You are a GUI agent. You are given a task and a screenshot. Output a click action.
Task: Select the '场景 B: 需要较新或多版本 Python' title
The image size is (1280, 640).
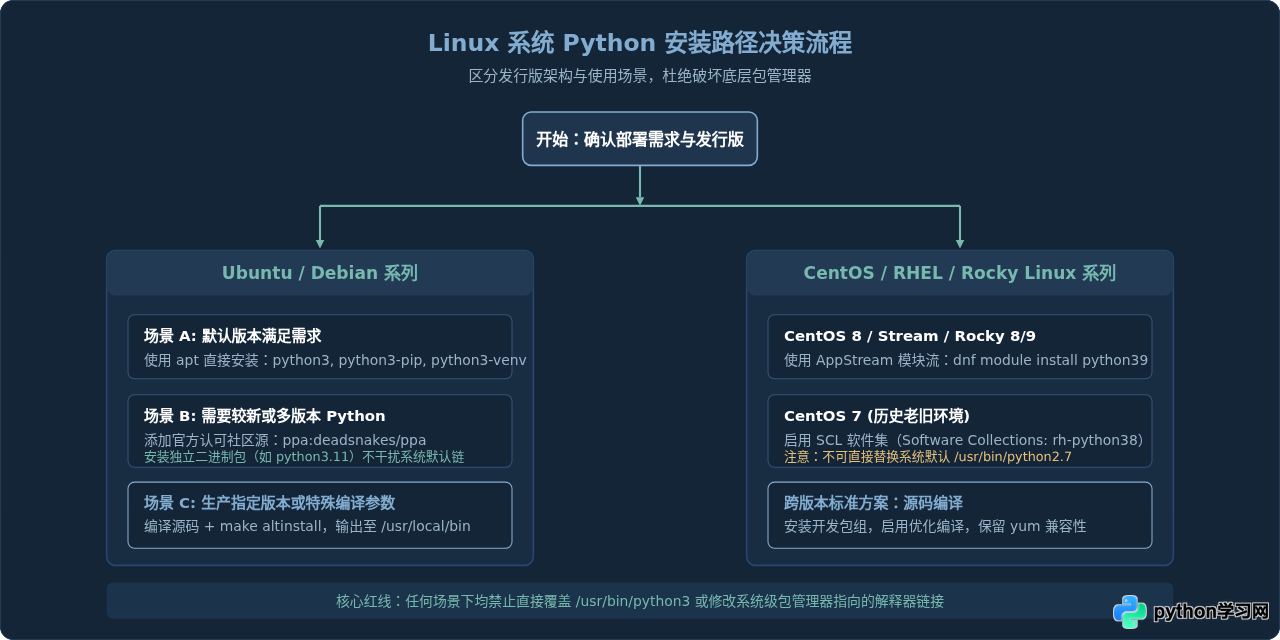264,416
